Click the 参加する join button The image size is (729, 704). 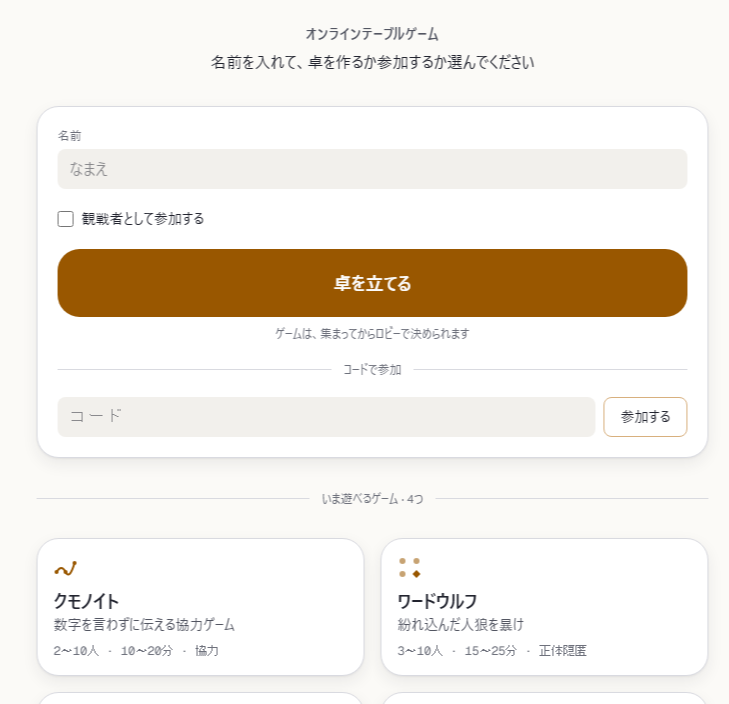645,417
